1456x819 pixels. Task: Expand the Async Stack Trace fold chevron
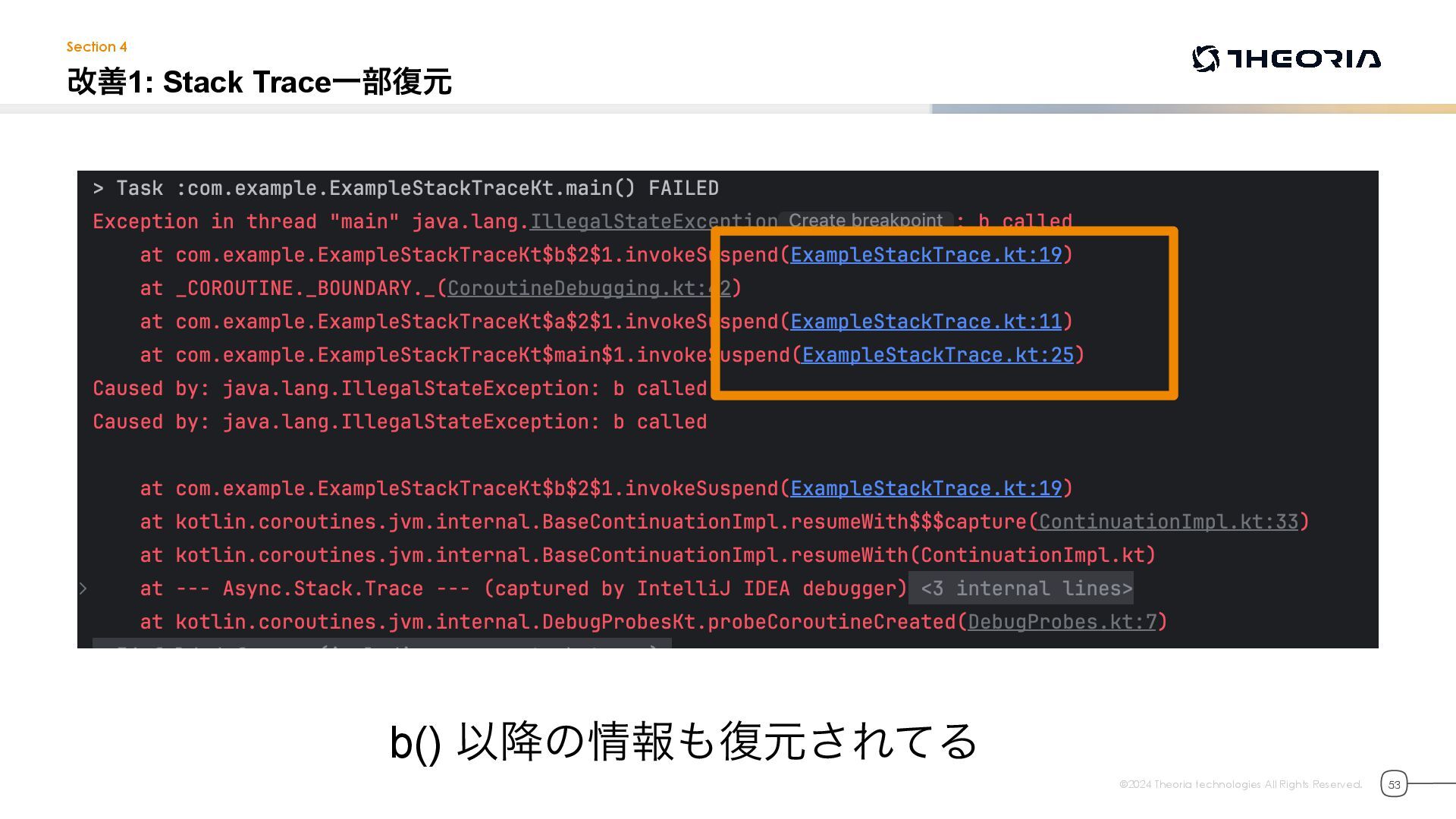point(83,588)
